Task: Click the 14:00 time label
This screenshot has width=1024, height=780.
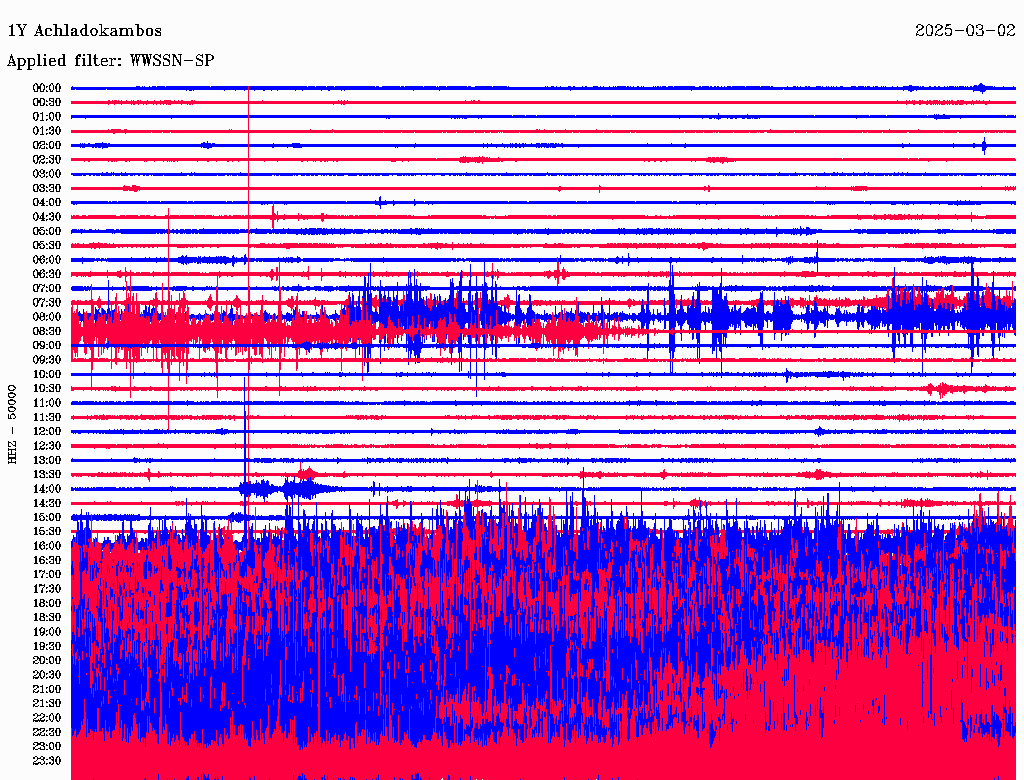Action: tap(47, 489)
